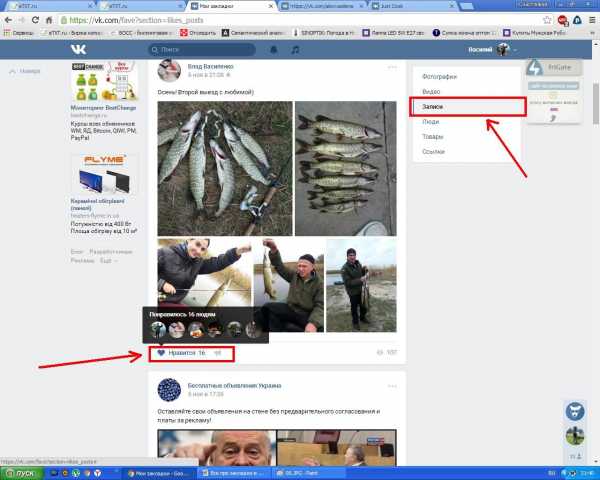
Task: Click cat-face chat avatar on right
Action: [x=575, y=412]
